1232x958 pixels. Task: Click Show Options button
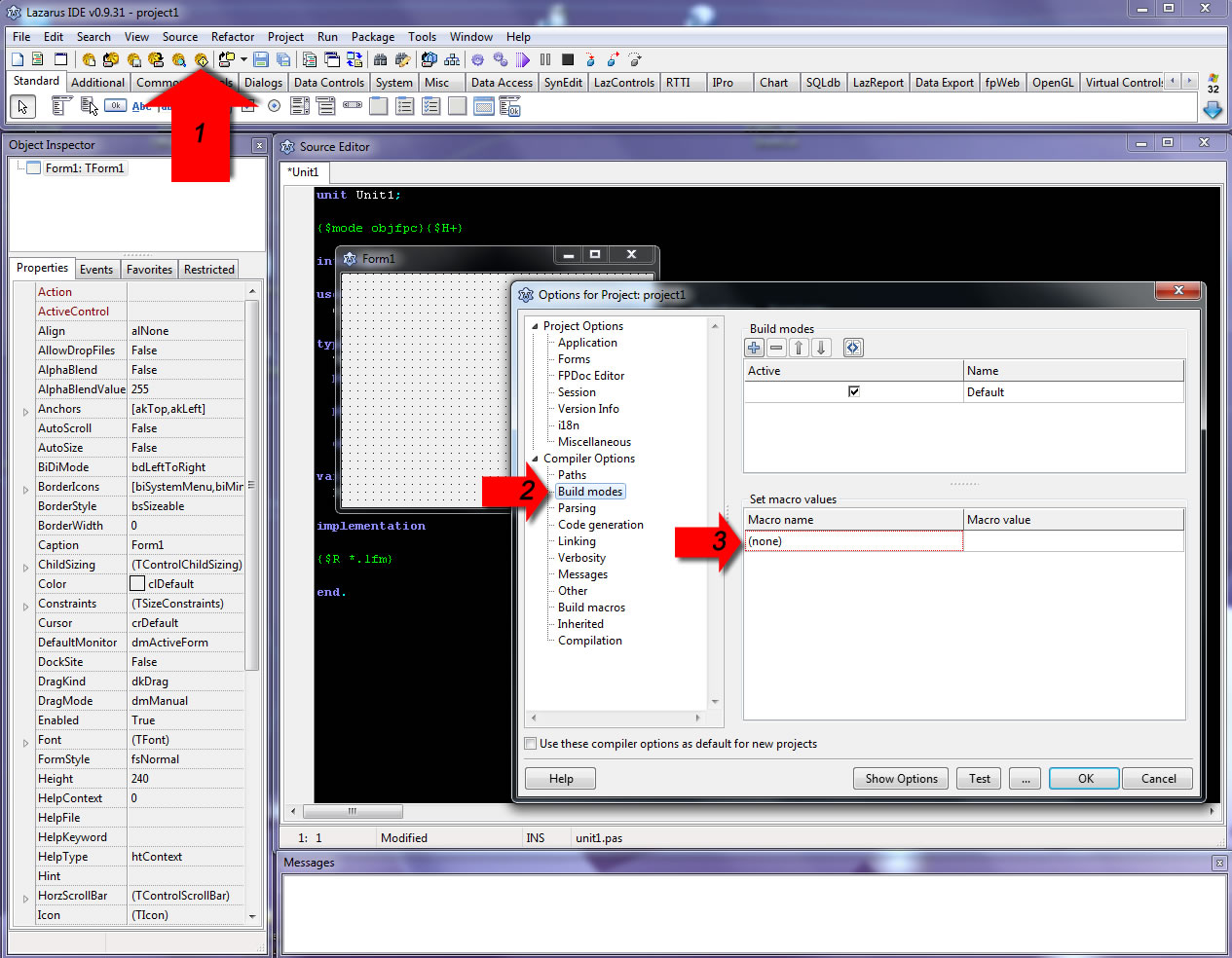[x=901, y=779]
